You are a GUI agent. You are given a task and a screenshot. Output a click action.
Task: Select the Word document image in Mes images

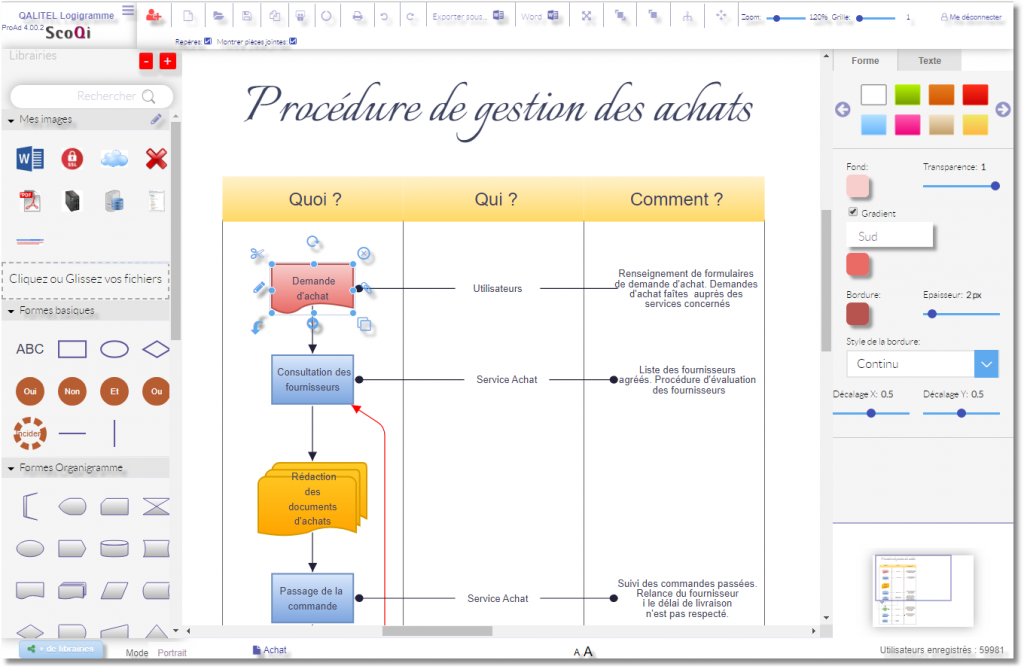pyautogui.click(x=30, y=159)
